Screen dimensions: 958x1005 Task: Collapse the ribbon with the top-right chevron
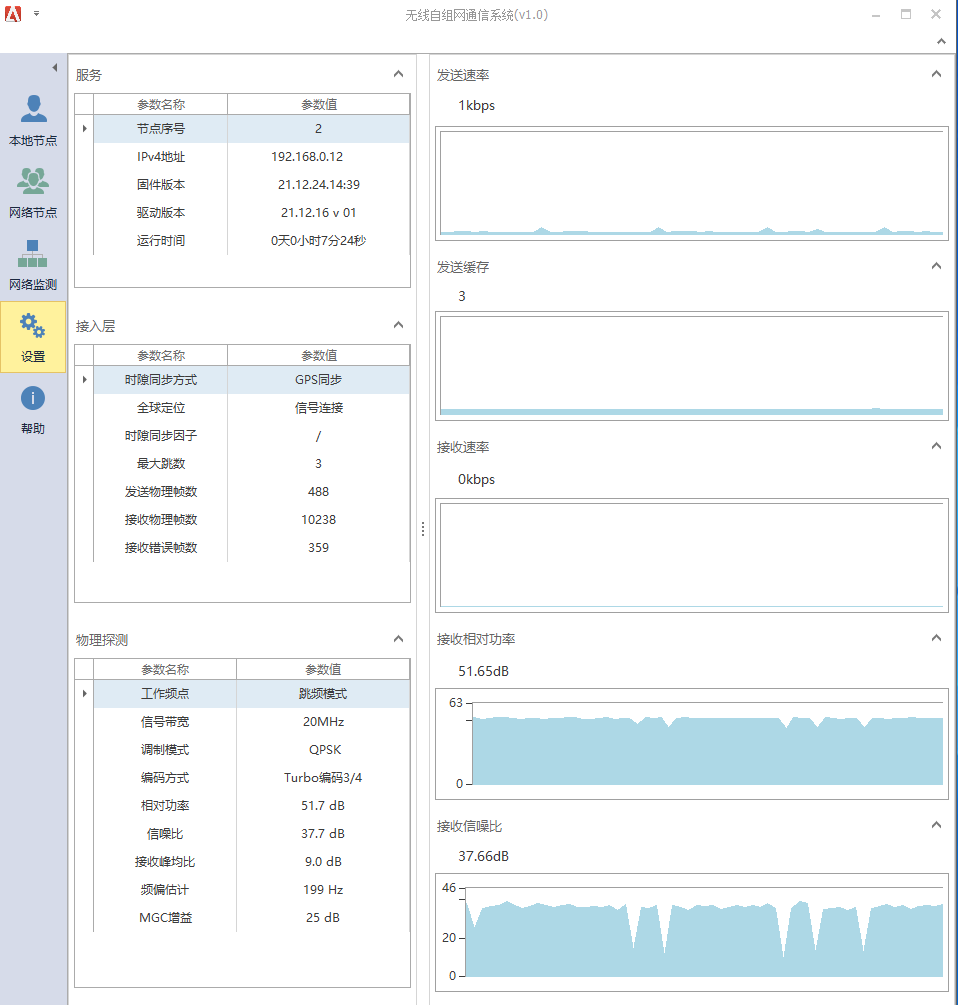click(941, 42)
